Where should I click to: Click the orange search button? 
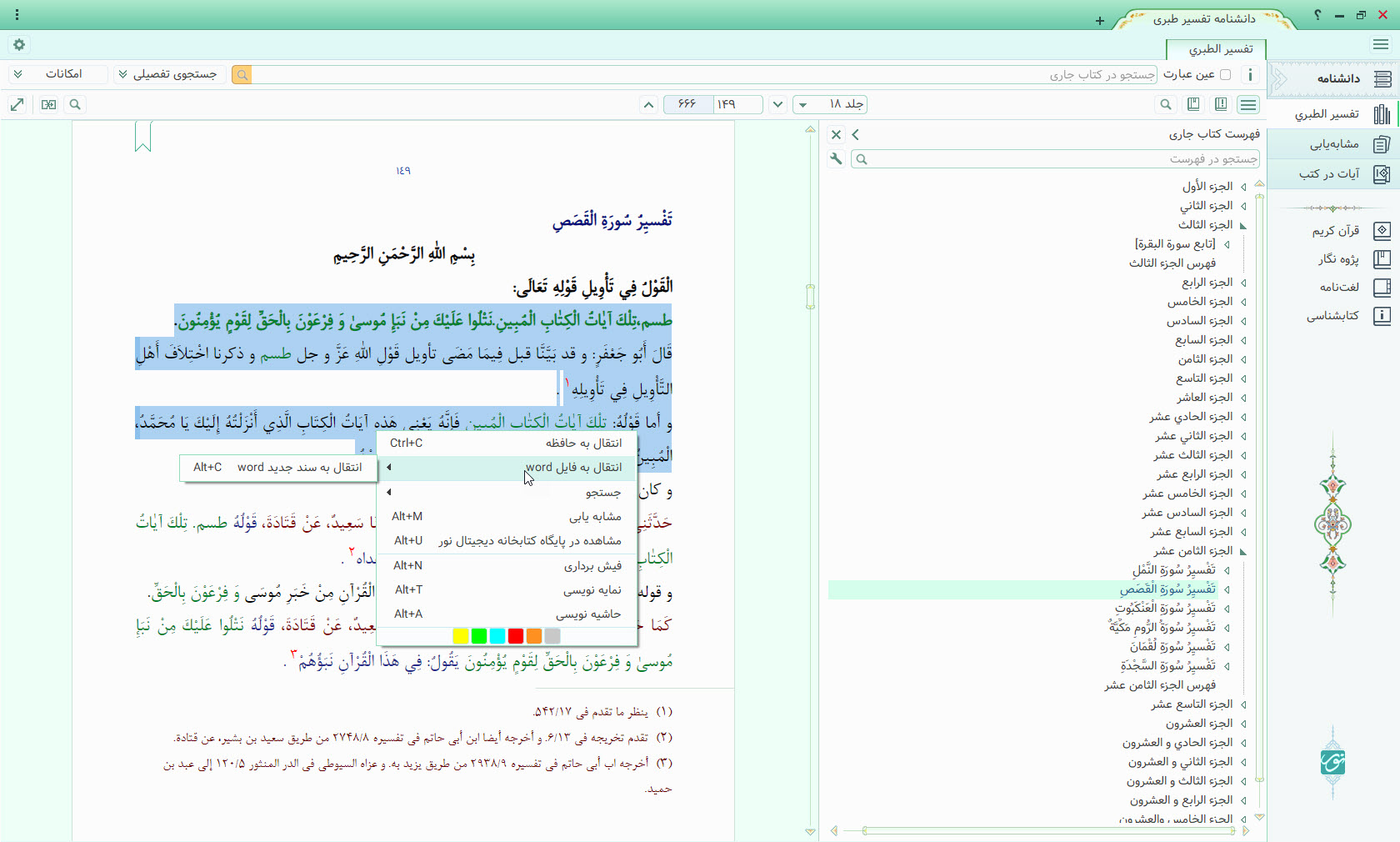242,75
